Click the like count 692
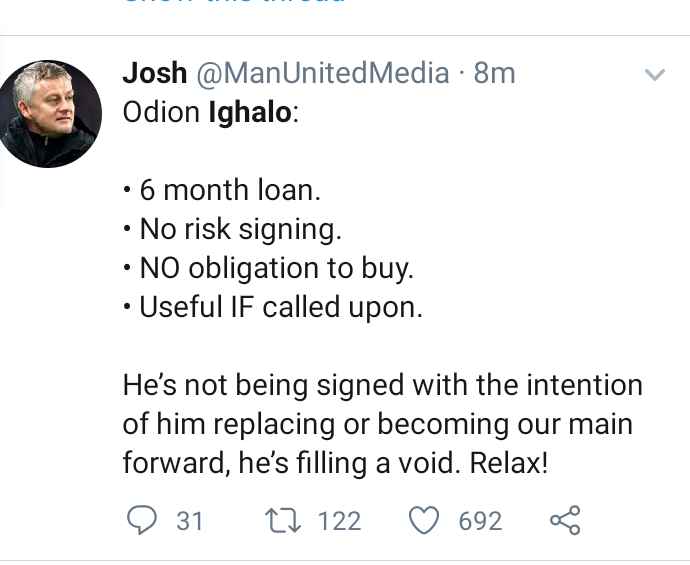690x565 pixels. click(x=480, y=521)
